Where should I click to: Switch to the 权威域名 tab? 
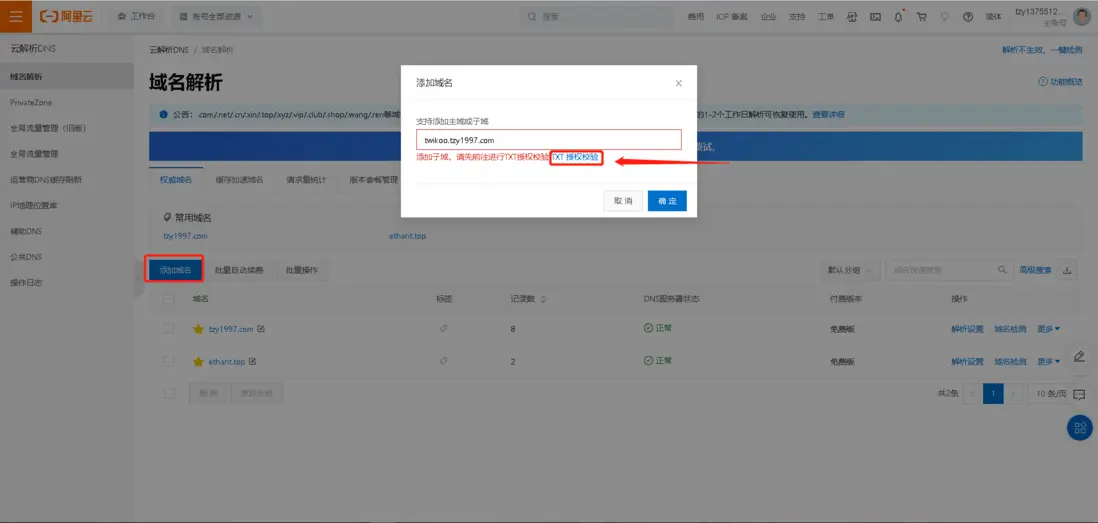pyautogui.click(x=176, y=179)
